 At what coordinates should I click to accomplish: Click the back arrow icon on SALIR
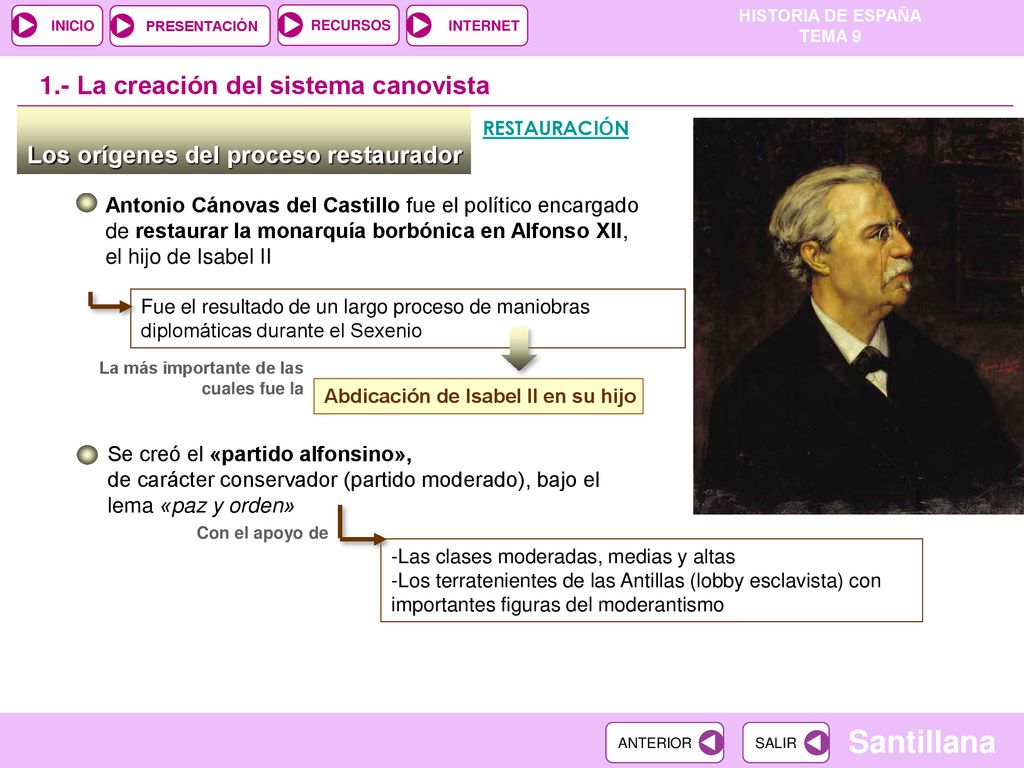coord(816,743)
